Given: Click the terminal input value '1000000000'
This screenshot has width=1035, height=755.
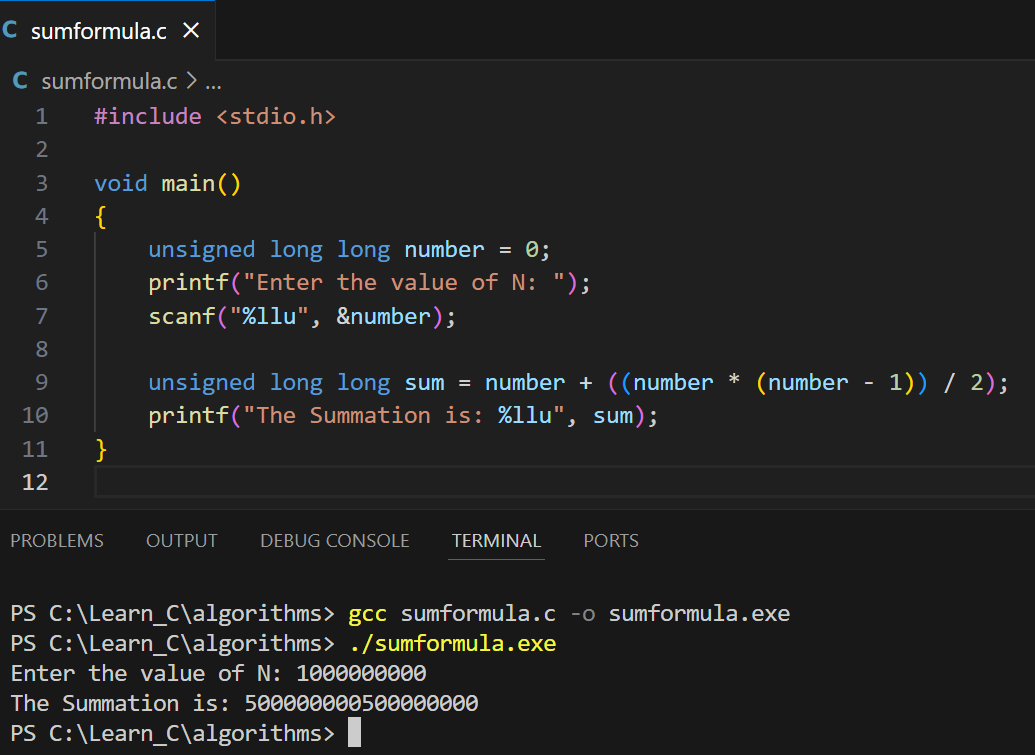Looking at the screenshot, I should pyautogui.click(x=361, y=673).
